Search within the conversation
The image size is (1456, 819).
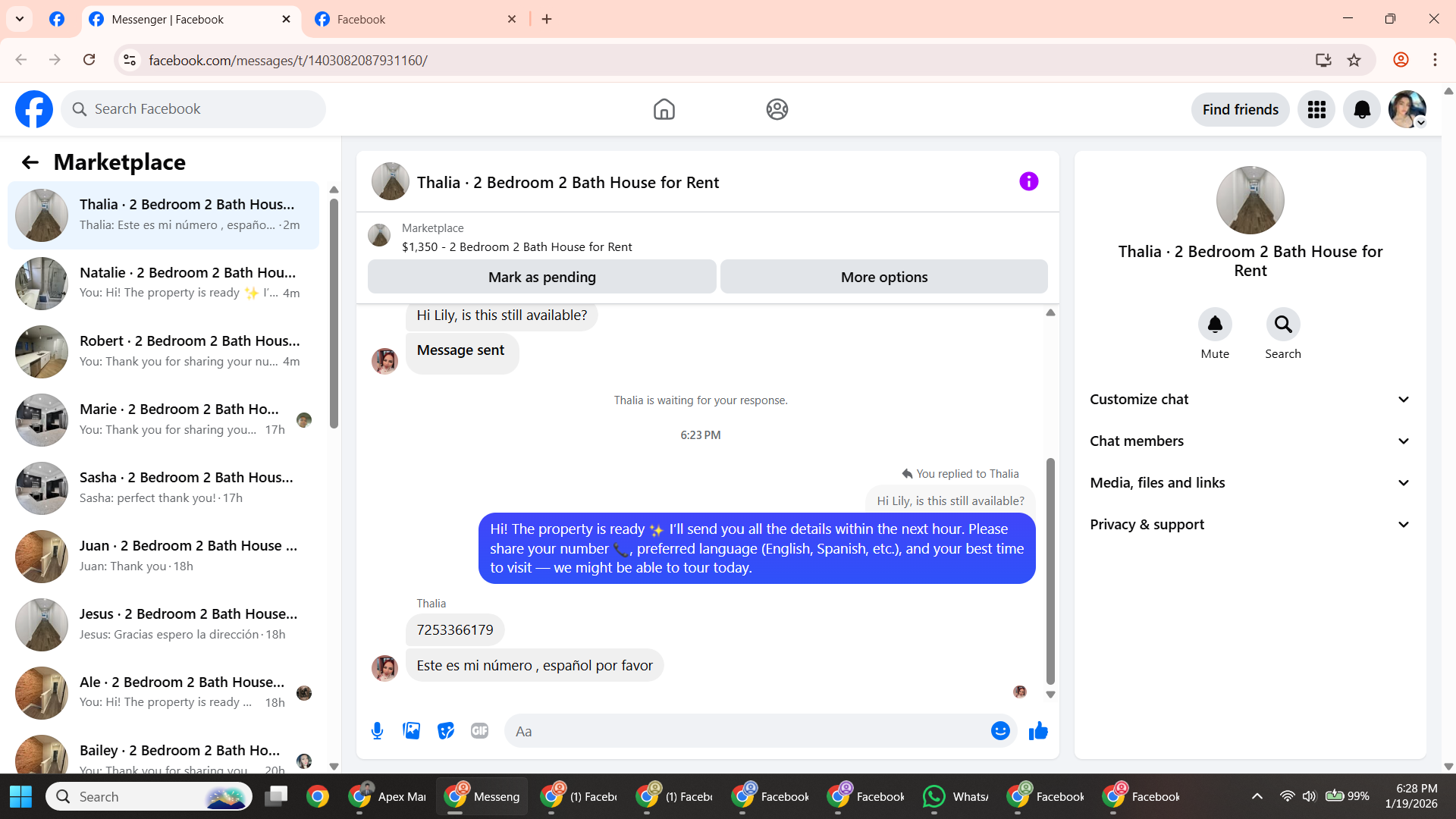pos(1282,325)
